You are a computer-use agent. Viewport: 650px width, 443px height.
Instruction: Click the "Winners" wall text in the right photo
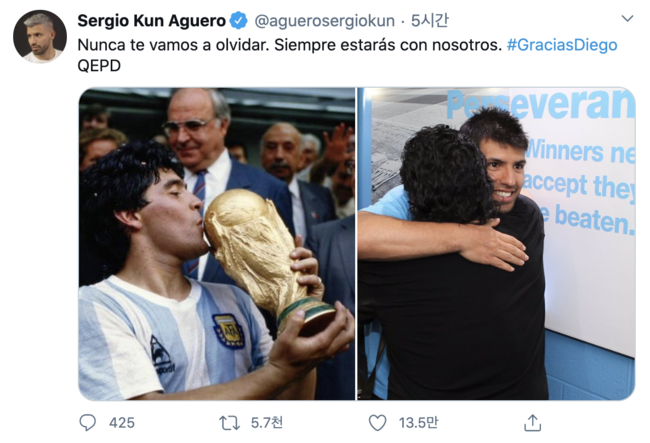click(x=564, y=151)
